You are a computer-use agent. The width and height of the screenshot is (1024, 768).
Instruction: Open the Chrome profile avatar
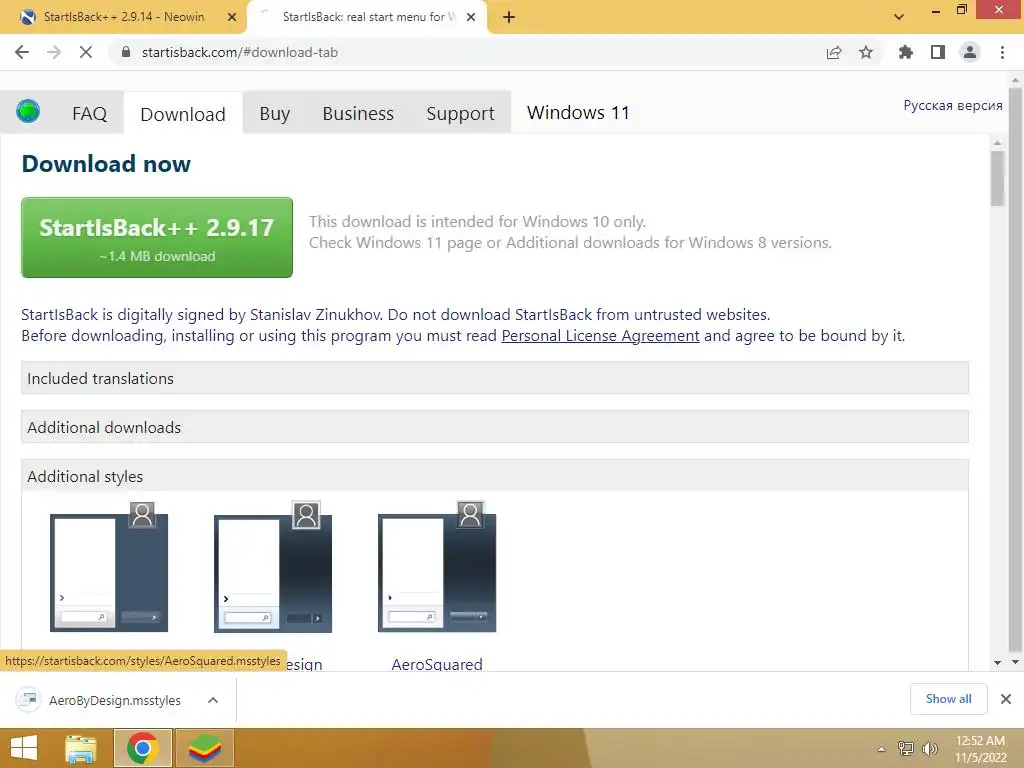click(970, 52)
